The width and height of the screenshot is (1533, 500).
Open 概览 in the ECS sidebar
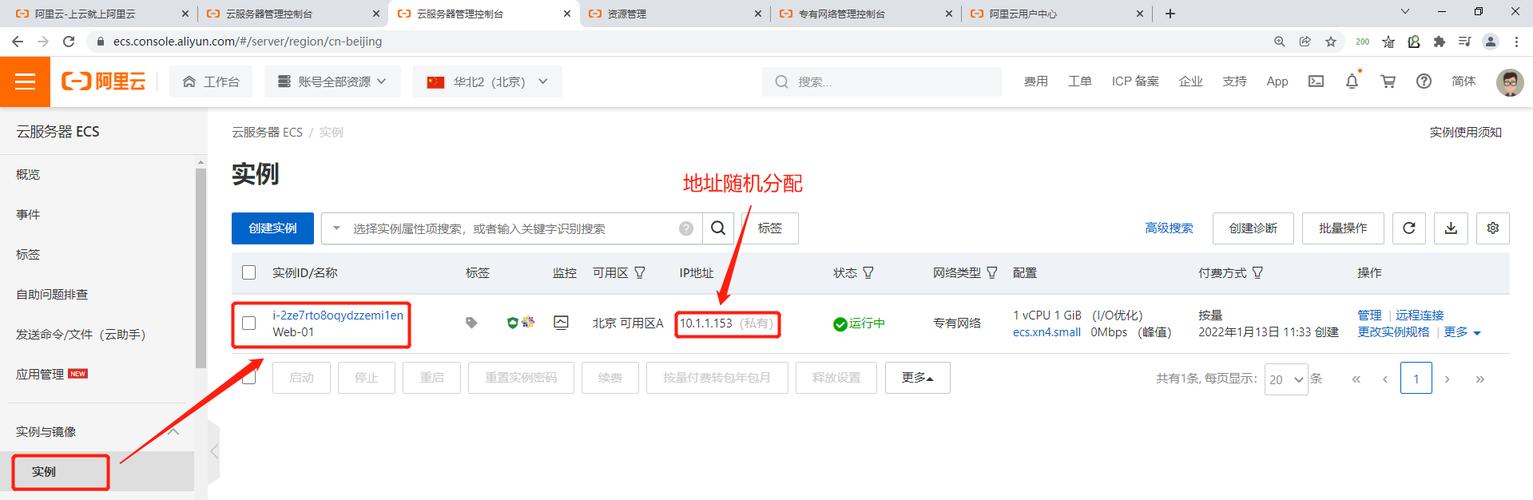tap(28, 174)
